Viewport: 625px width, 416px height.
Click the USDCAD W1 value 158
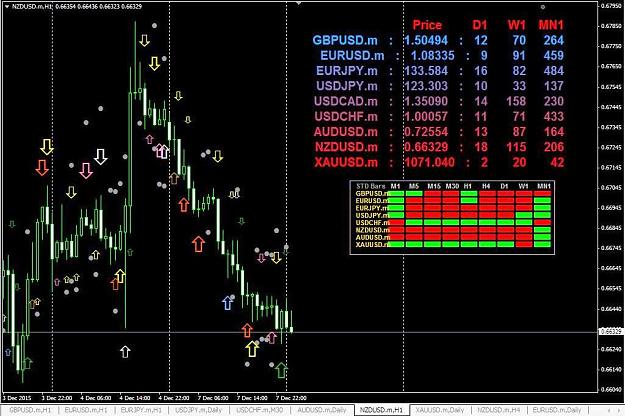click(516, 101)
